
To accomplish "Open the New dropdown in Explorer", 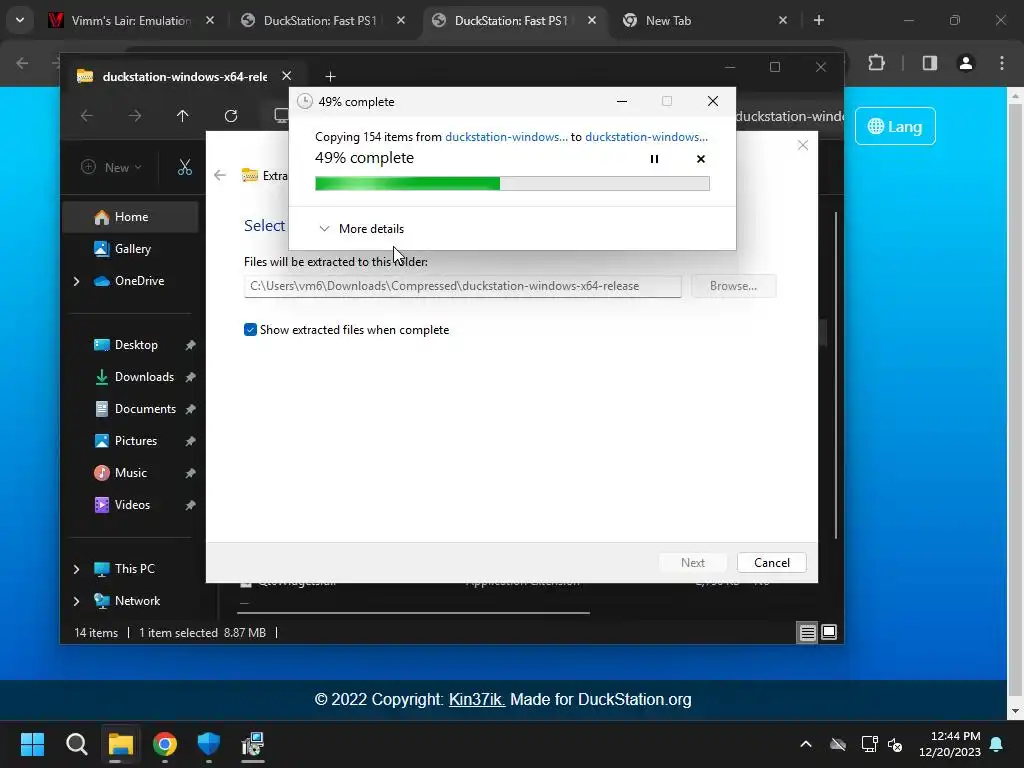I will [111, 167].
